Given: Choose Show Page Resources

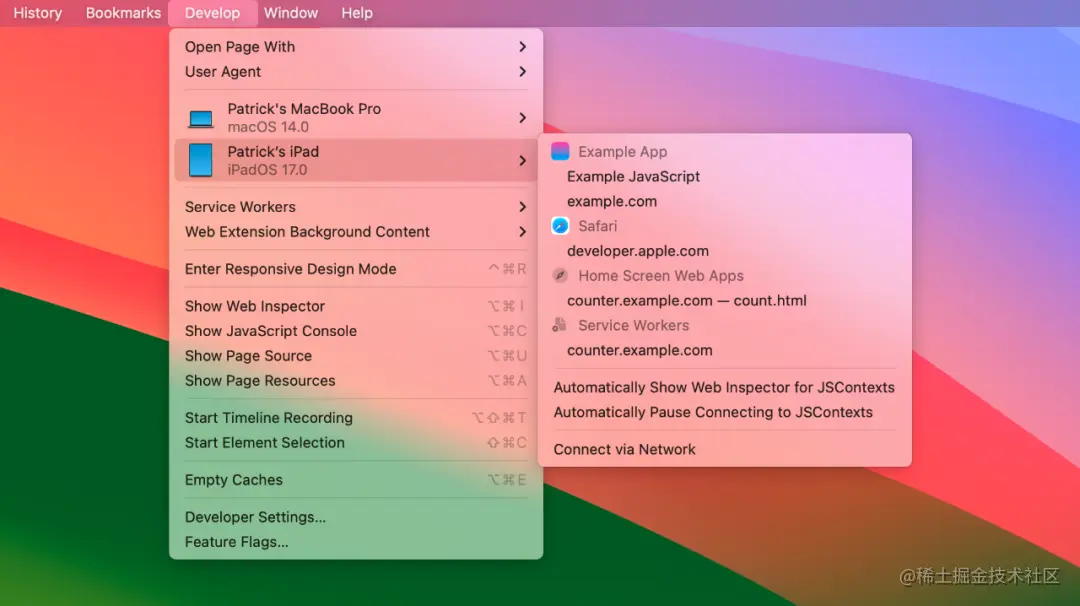Looking at the screenshot, I should coord(355,381).
